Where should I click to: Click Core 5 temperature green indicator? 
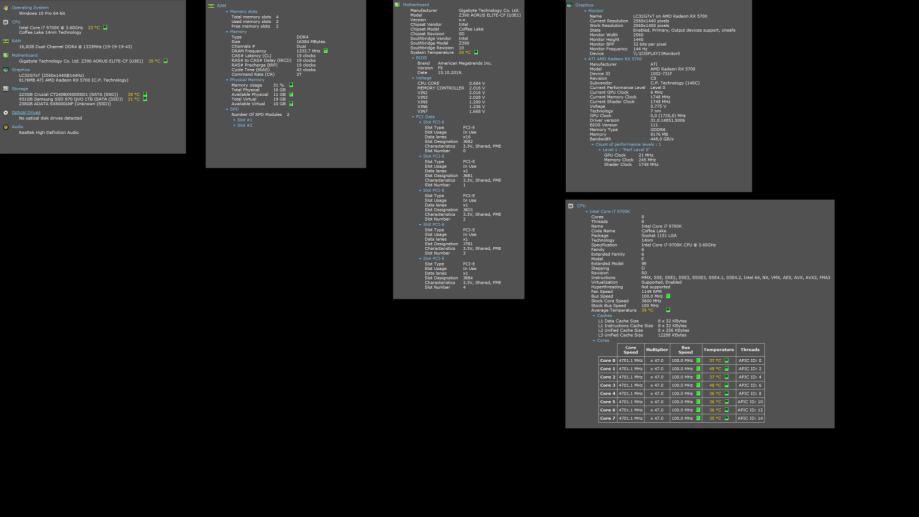click(x=727, y=402)
